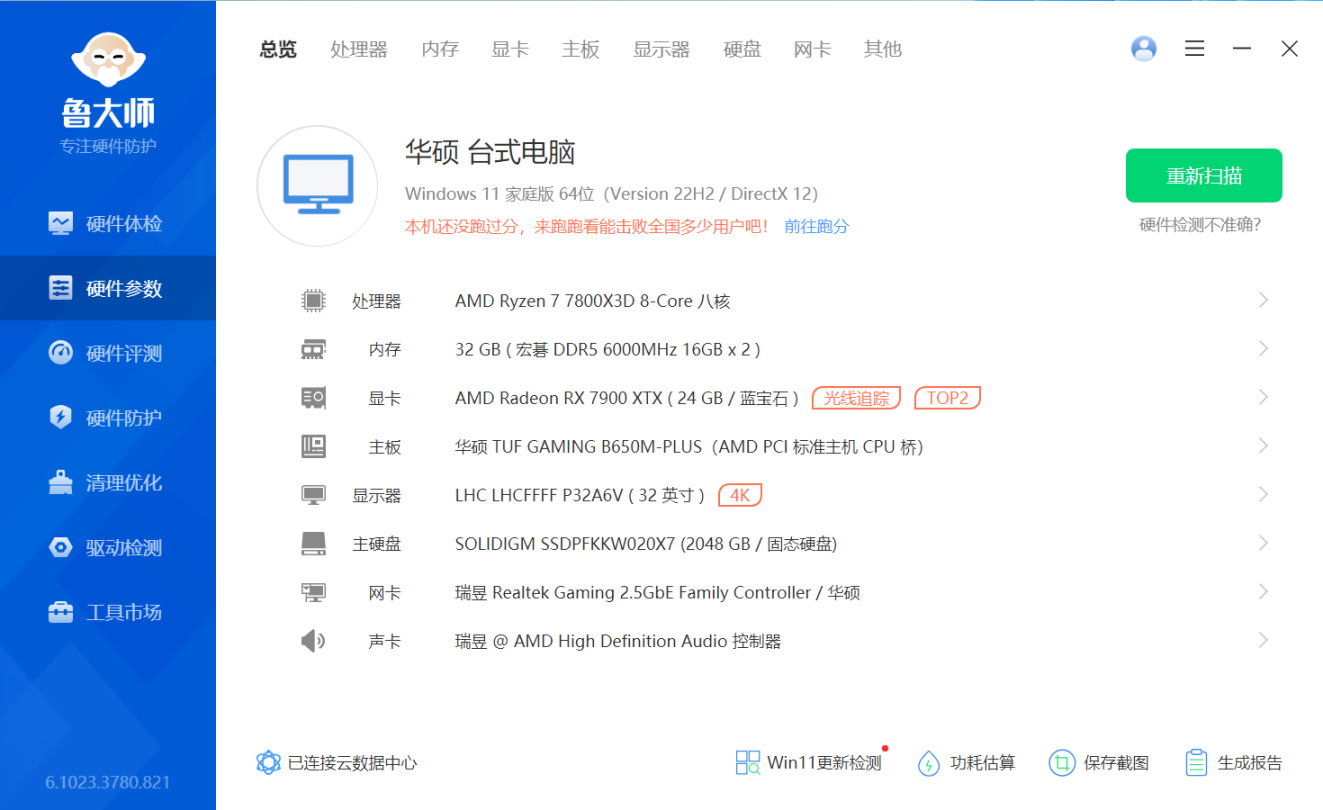This screenshot has height=810, width=1323.
Task: Click the memory module icon
Action: tap(313, 349)
